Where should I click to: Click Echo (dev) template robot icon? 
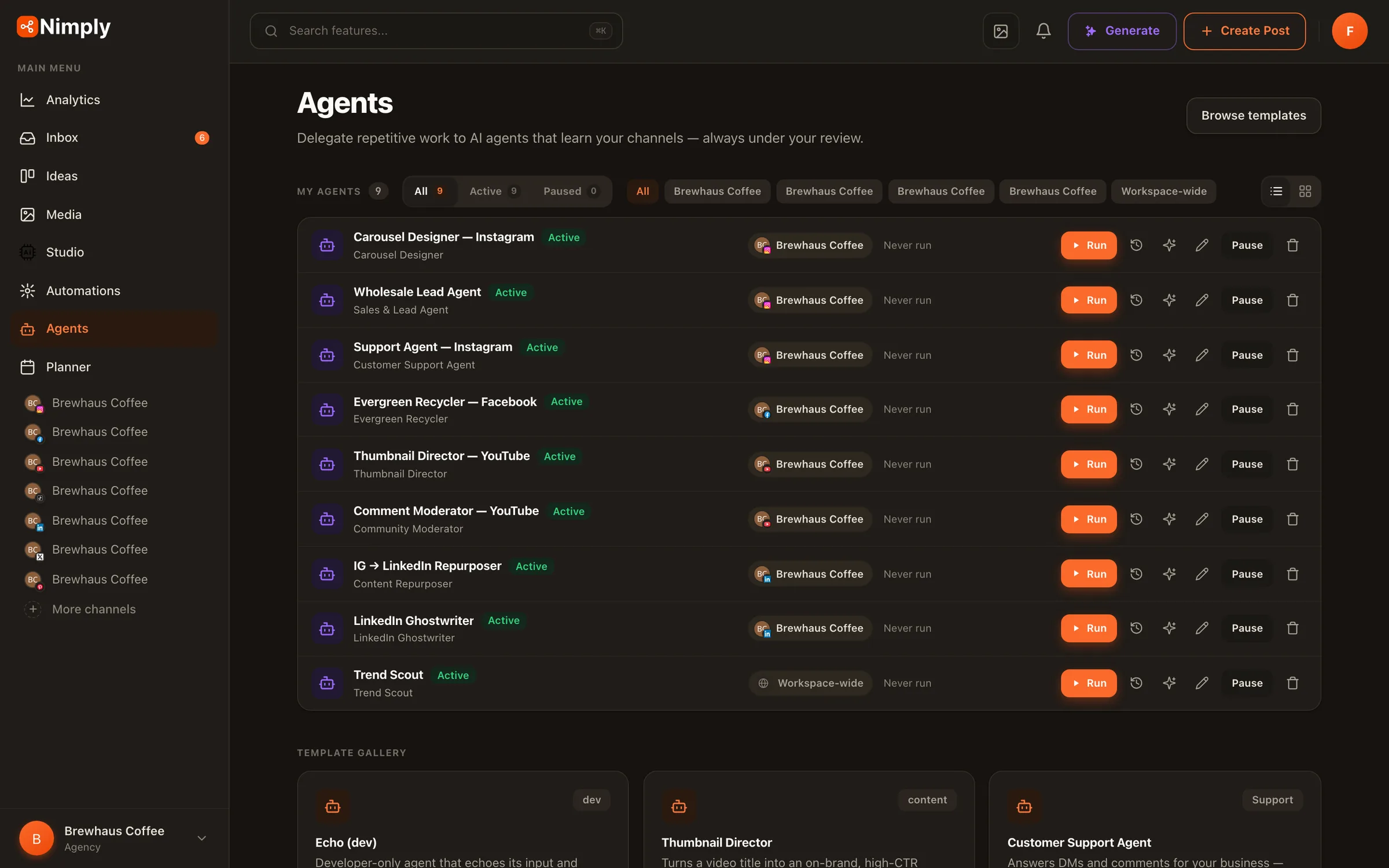pos(333,806)
